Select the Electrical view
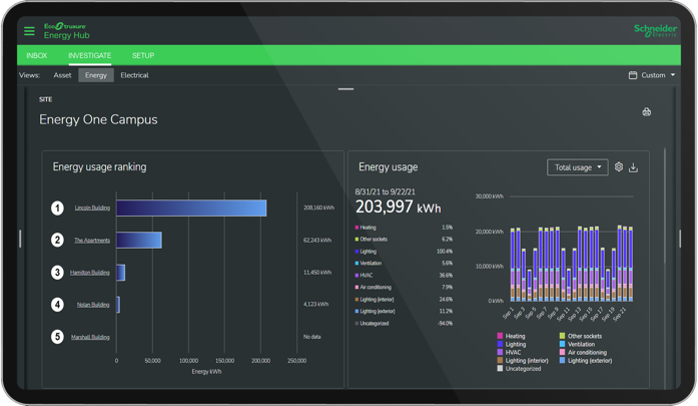Screen dimensions: 698x406 pos(134,75)
